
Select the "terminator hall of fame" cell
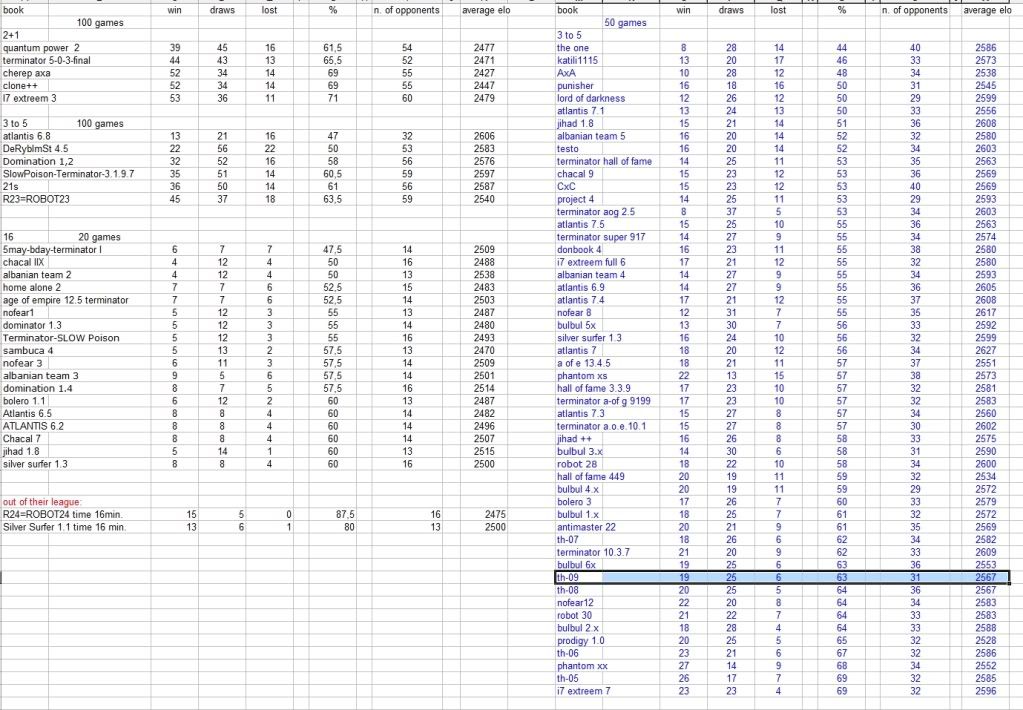point(604,161)
